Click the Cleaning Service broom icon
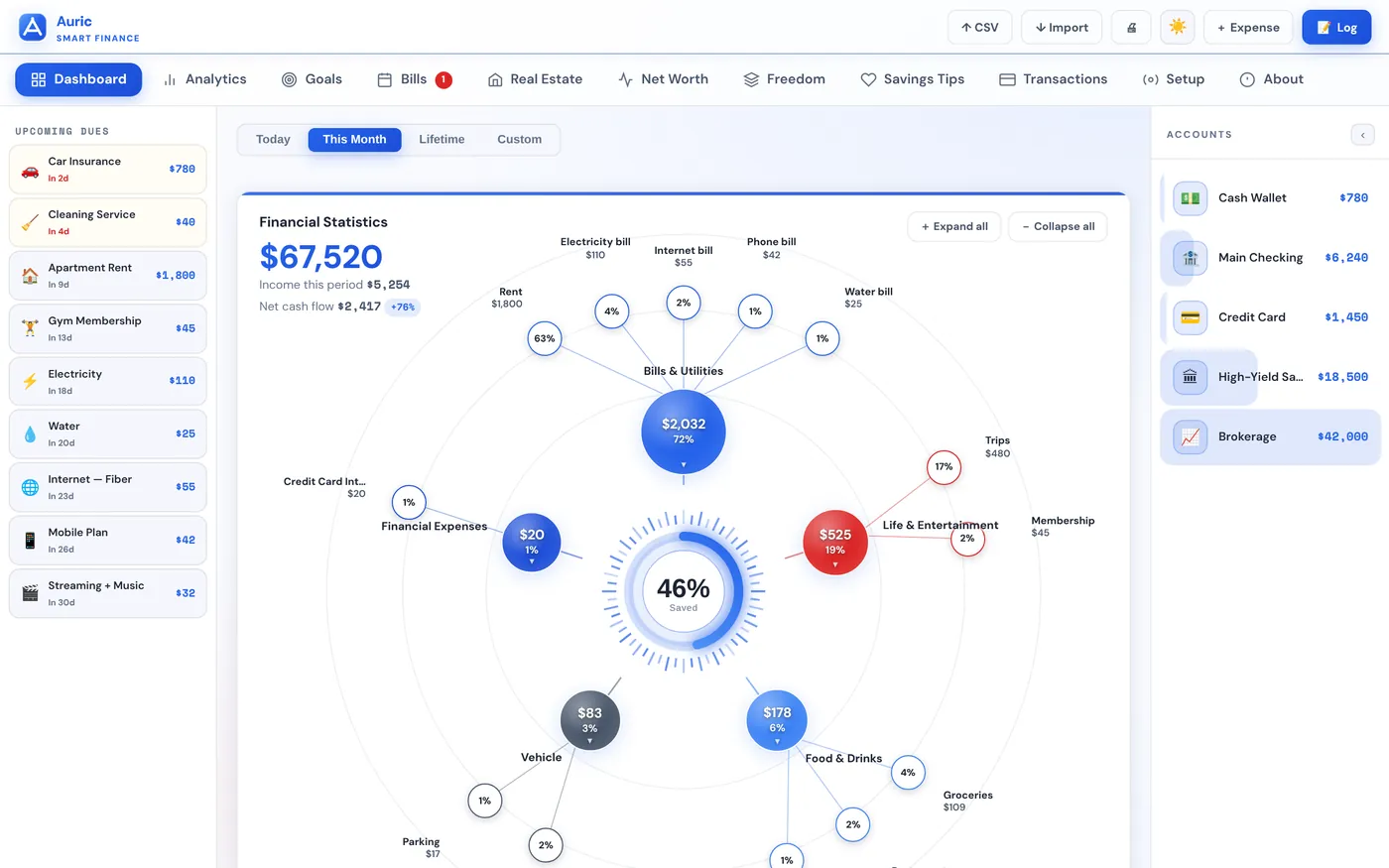This screenshot has height=868, width=1389. (x=30, y=222)
